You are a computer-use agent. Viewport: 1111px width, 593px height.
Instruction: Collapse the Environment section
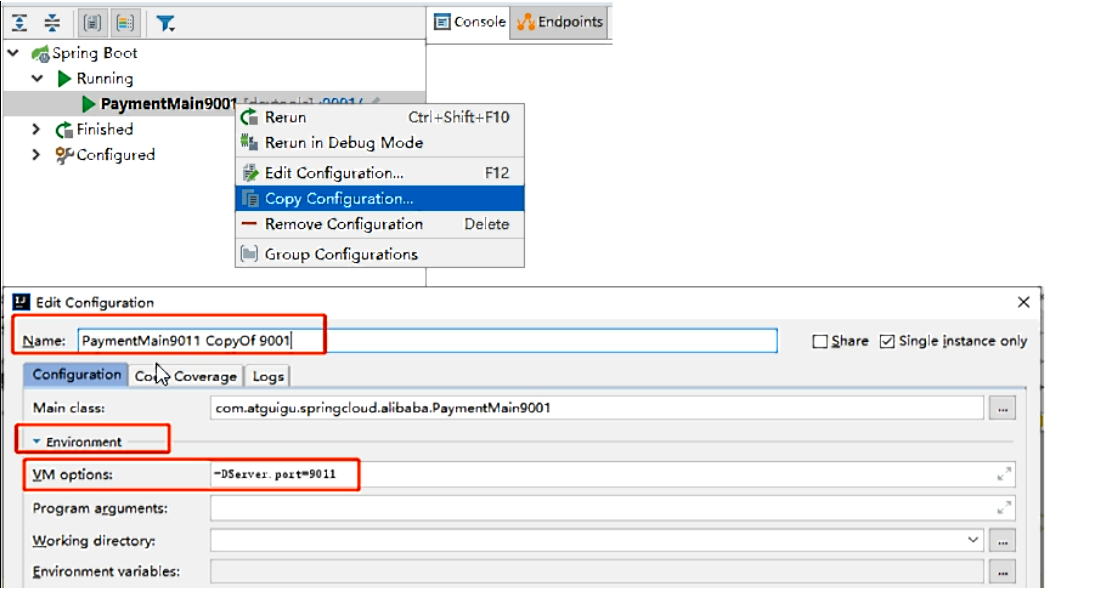click(36, 441)
